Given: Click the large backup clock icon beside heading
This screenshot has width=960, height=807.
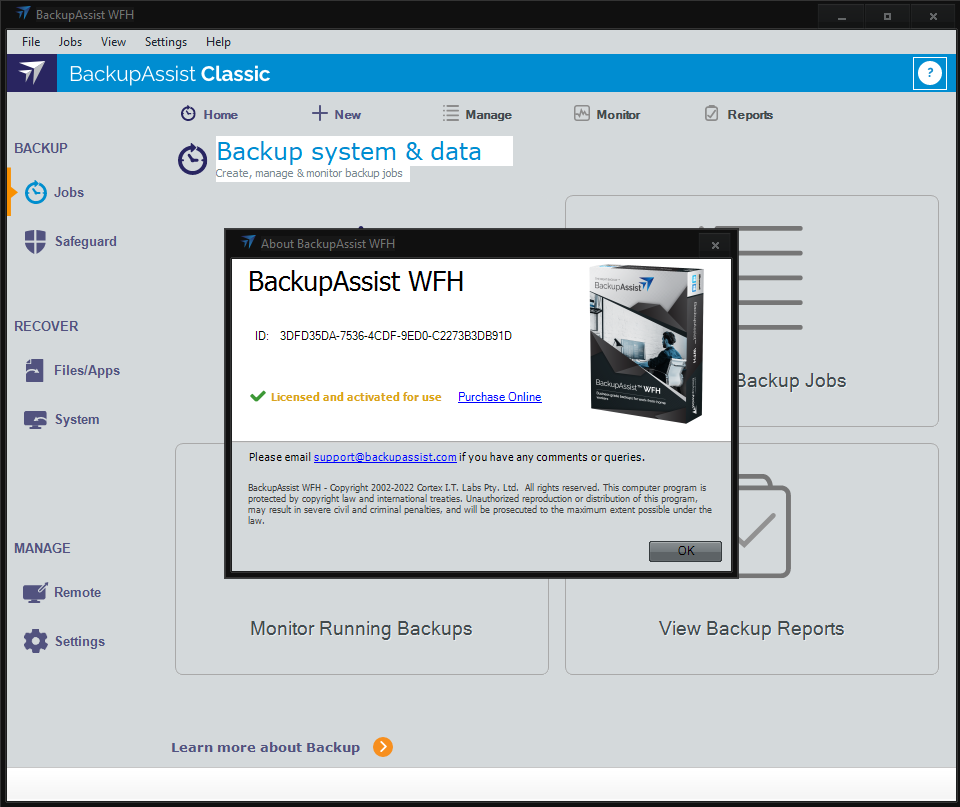Looking at the screenshot, I should (x=192, y=159).
